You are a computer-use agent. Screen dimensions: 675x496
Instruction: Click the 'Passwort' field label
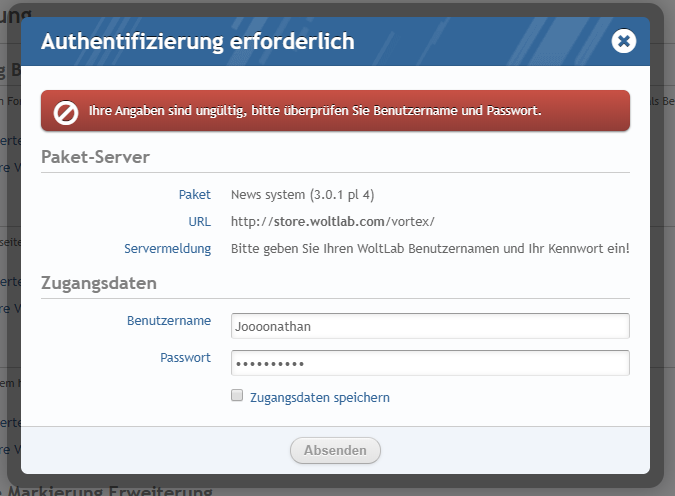pyautogui.click(x=185, y=357)
